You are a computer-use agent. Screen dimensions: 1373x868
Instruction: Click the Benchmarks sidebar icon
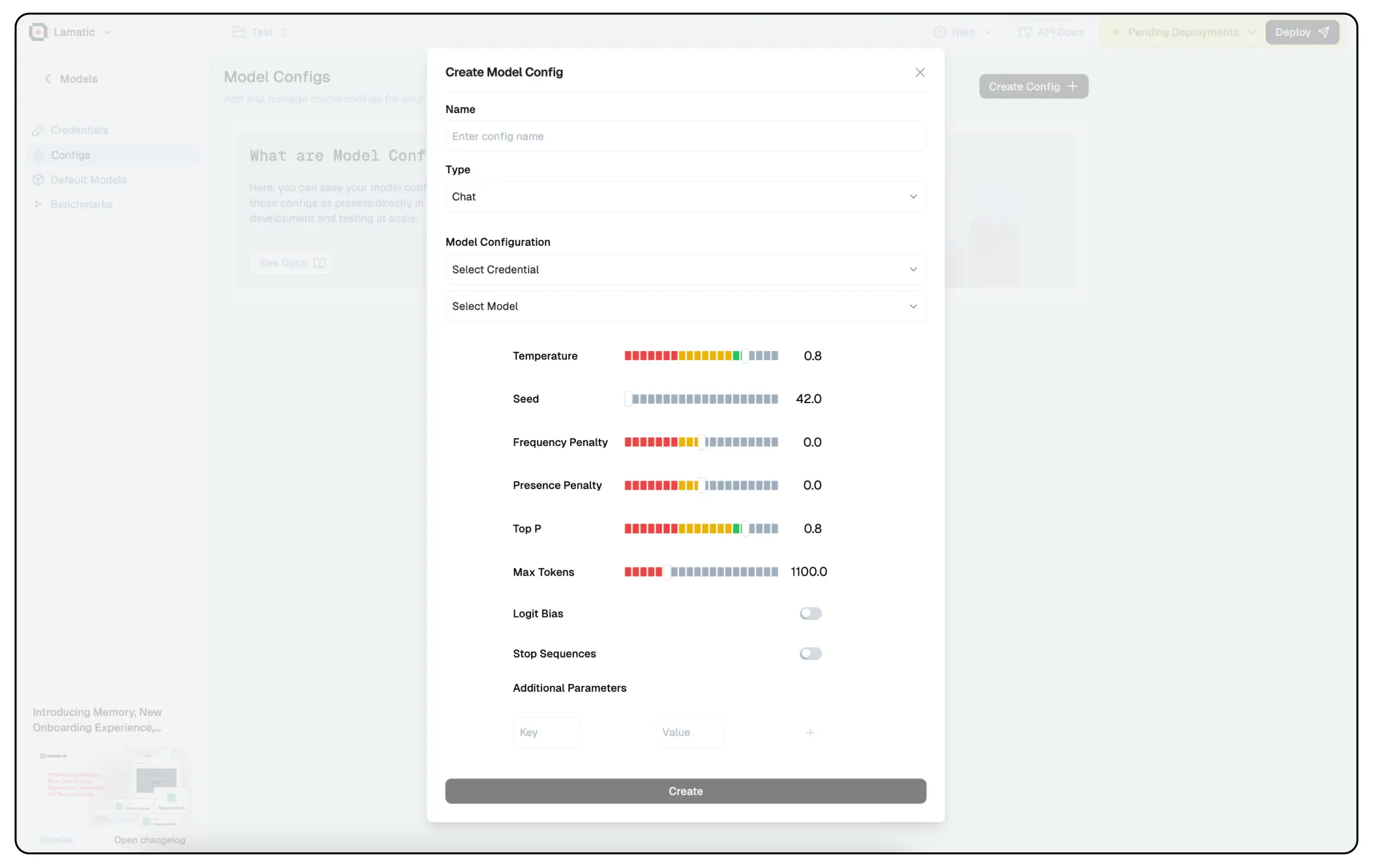pyautogui.click(x=38, y=204)
